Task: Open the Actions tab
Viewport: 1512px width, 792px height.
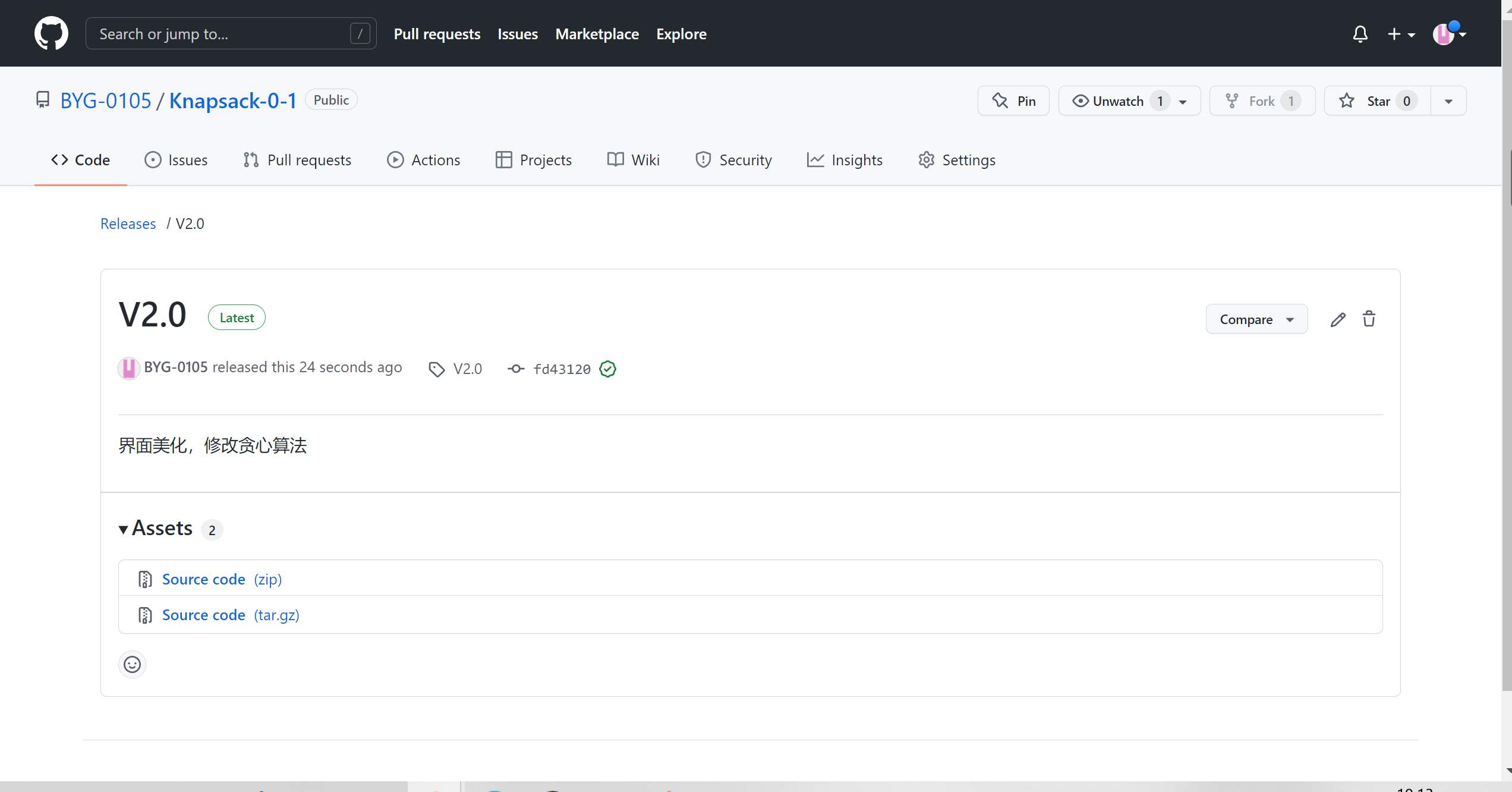Action: pos(423,160)
